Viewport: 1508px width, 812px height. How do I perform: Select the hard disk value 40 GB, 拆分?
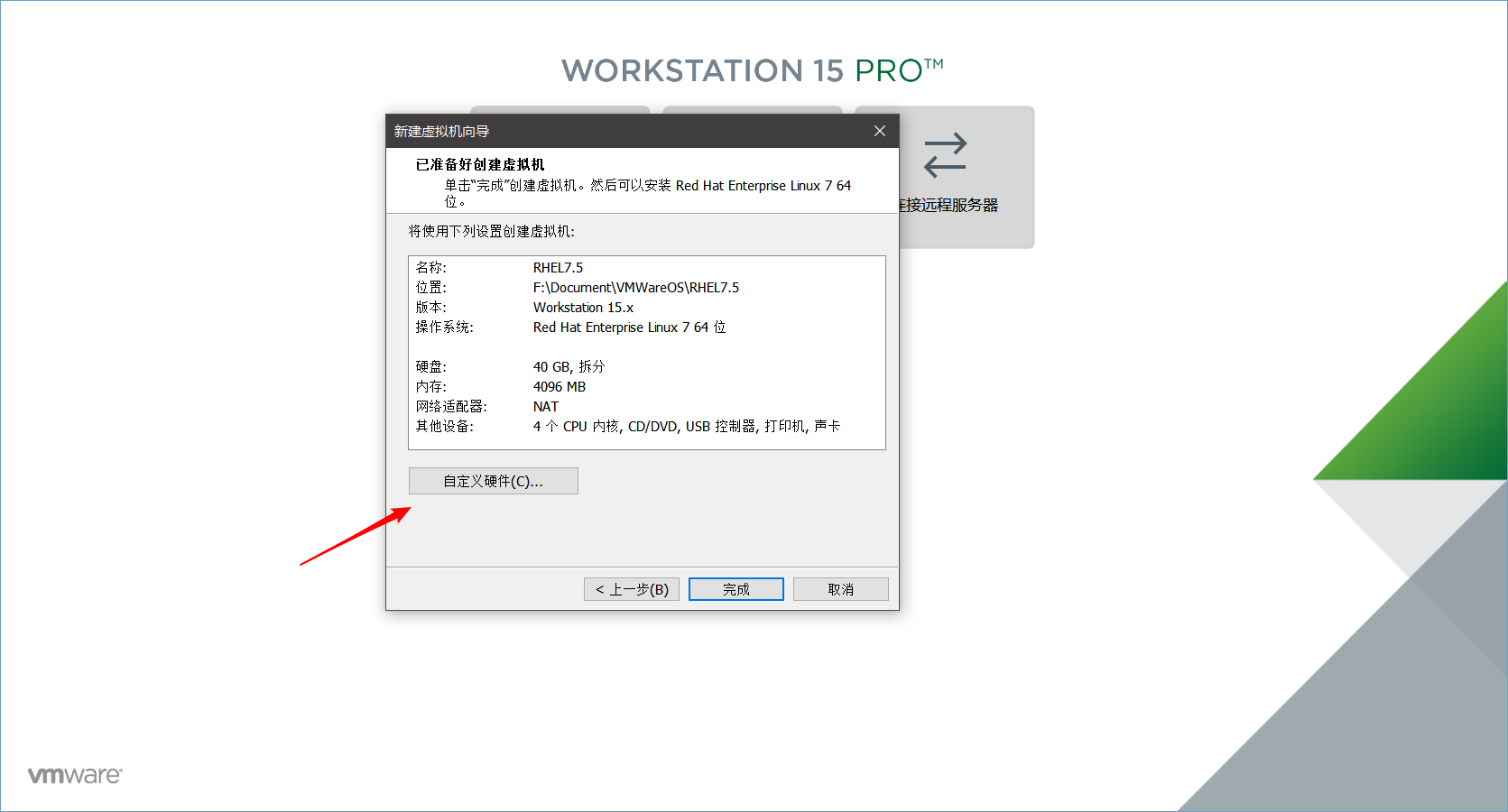point(569,367)
